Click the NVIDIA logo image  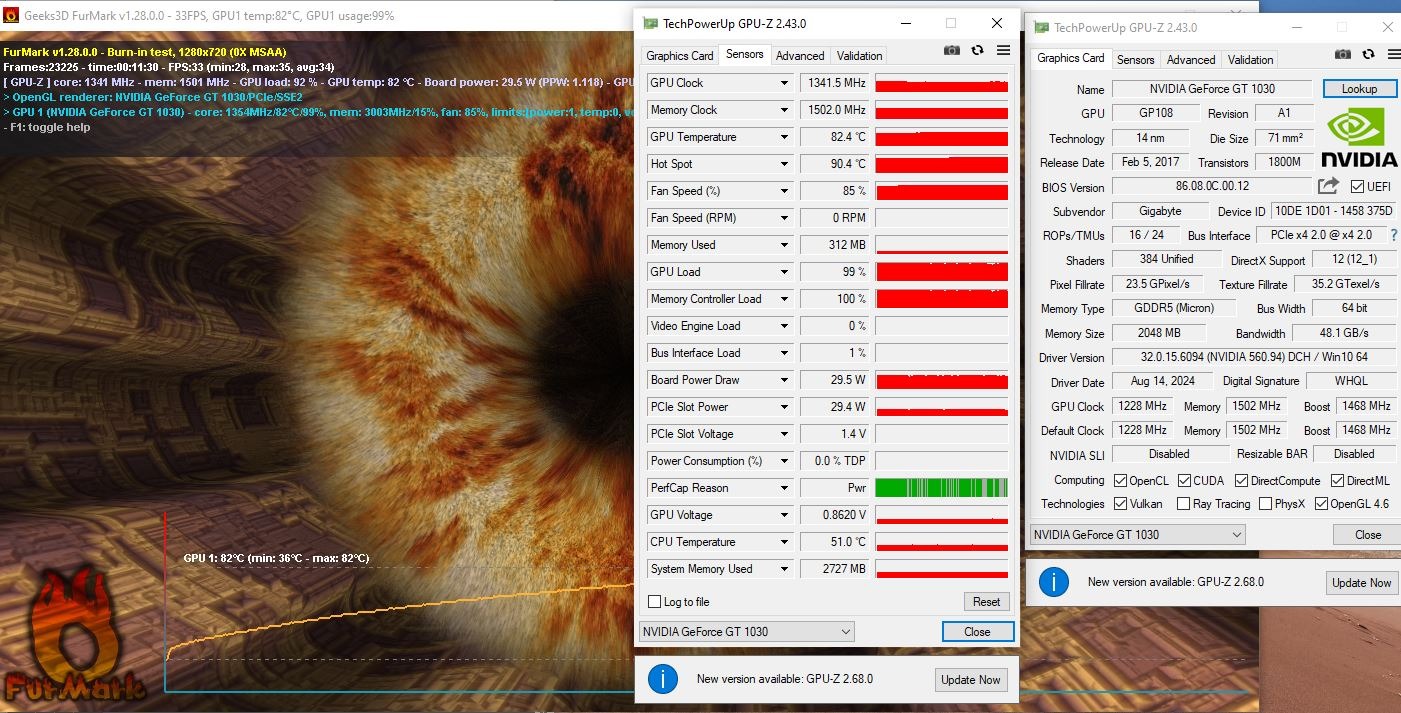1358,138
